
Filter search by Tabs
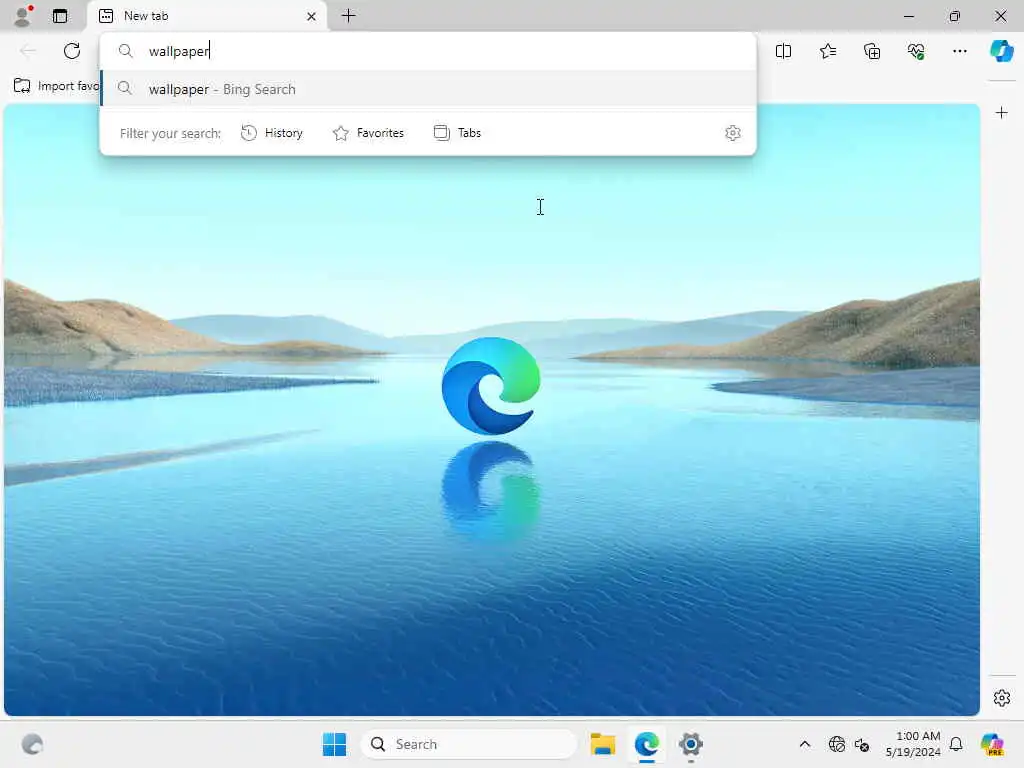coord(457,133)
